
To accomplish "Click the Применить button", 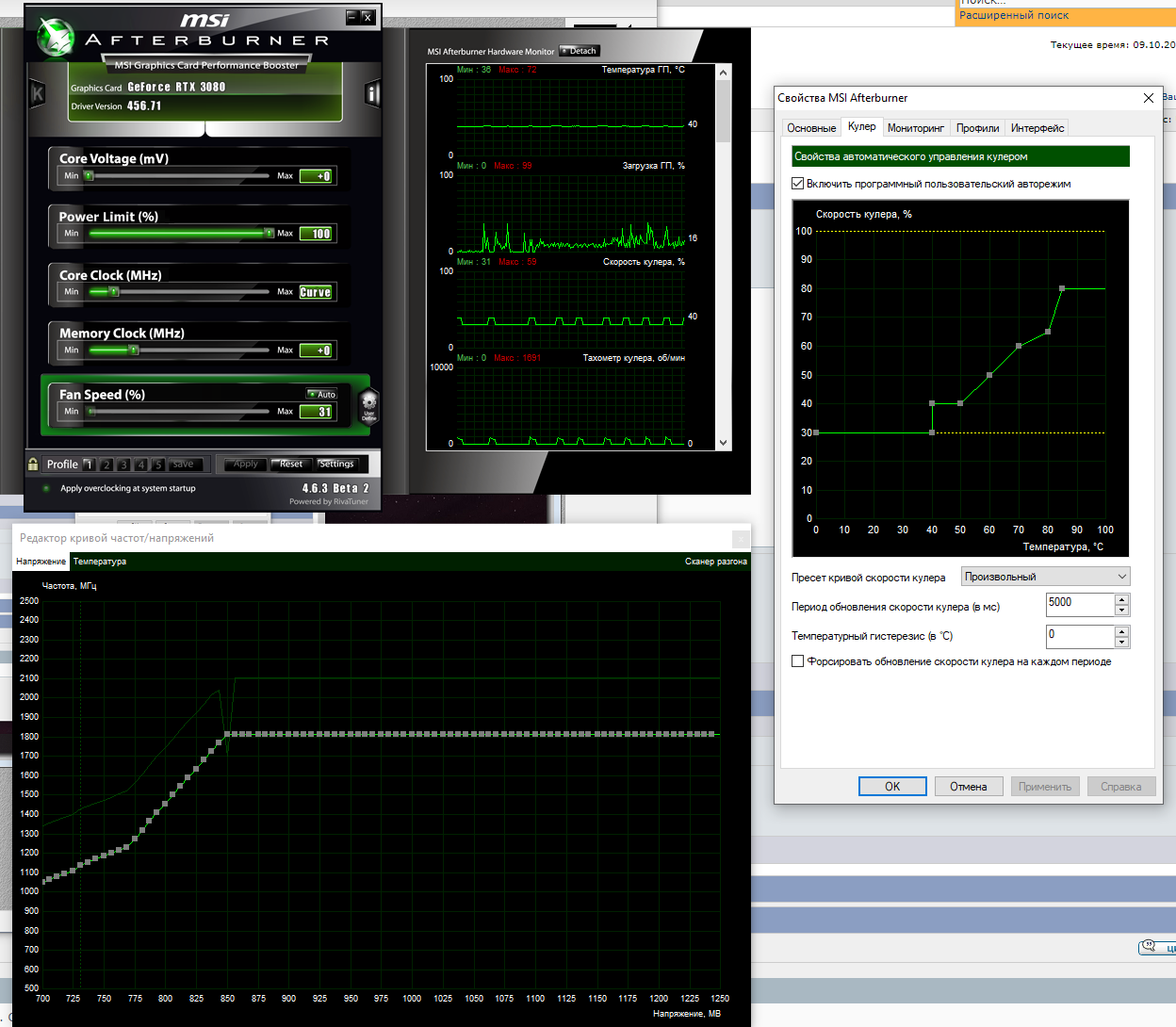I will (x=1045, y=787).
